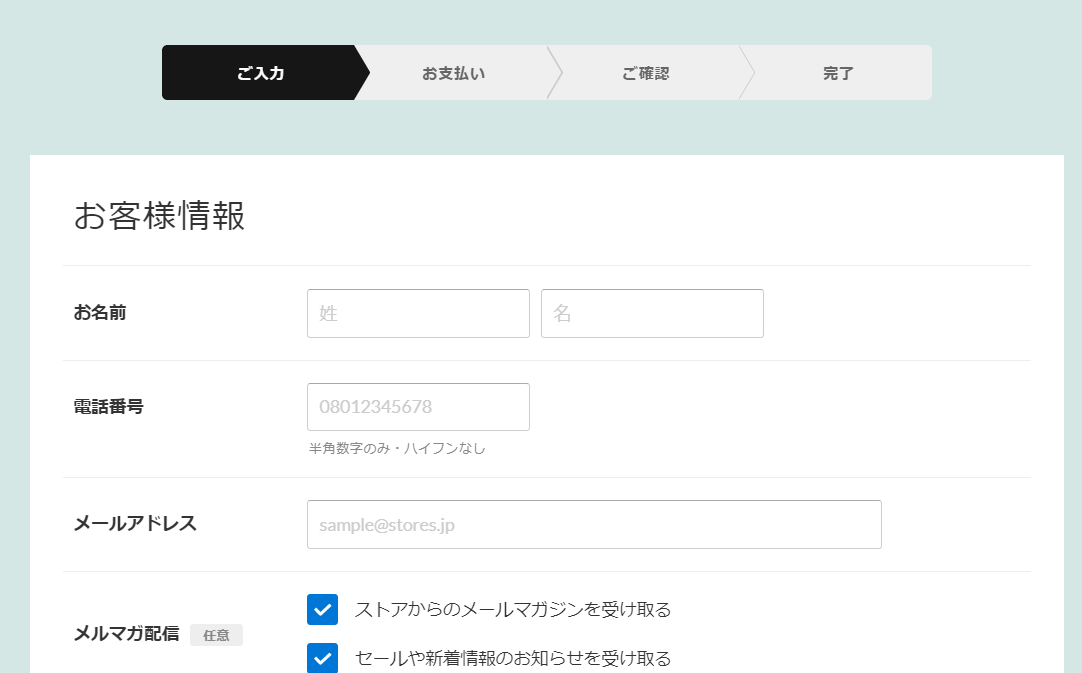1082x673 pixels.
Task: Click the お名前 field label
Action: (x=100, y=313)
